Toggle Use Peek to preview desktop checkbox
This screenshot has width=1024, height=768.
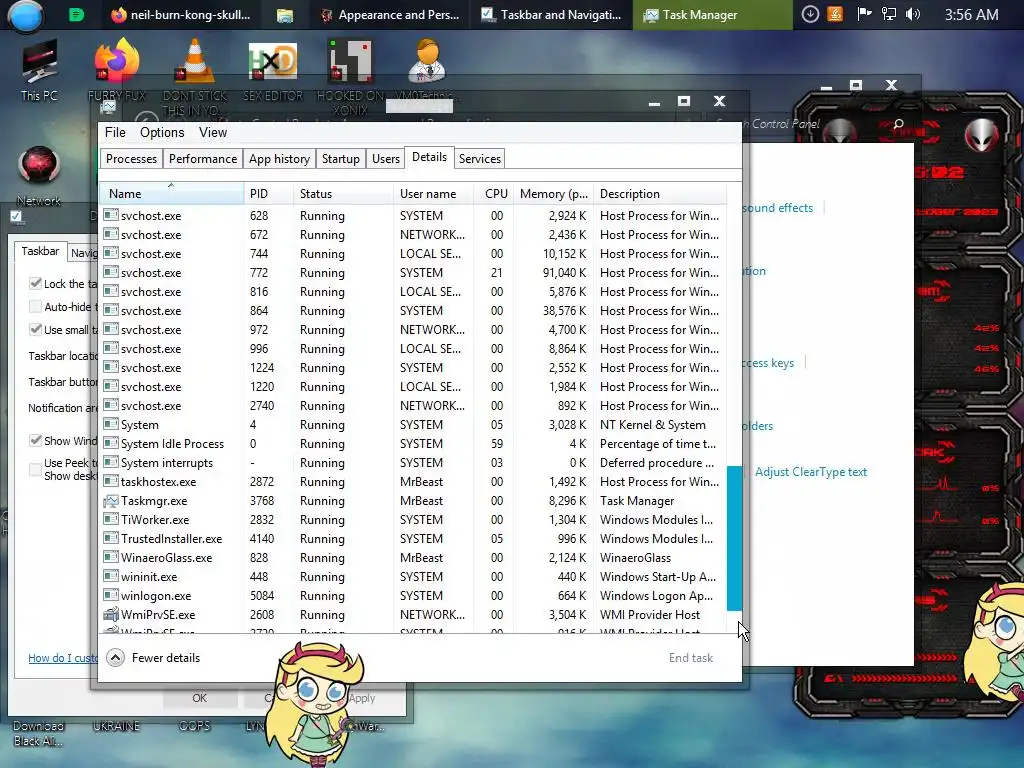(35, 469)
